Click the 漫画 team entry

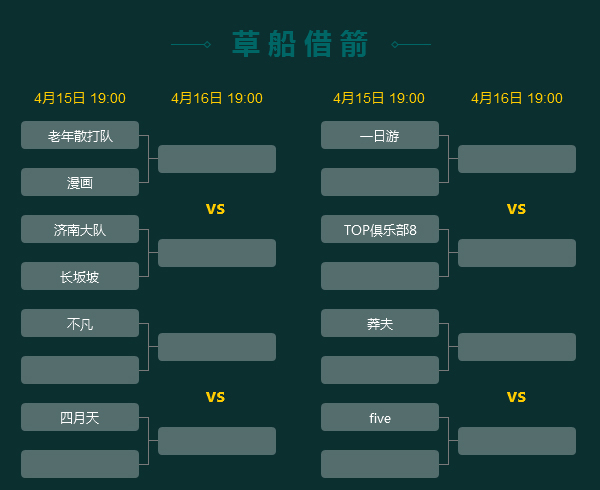click(80, 182)
